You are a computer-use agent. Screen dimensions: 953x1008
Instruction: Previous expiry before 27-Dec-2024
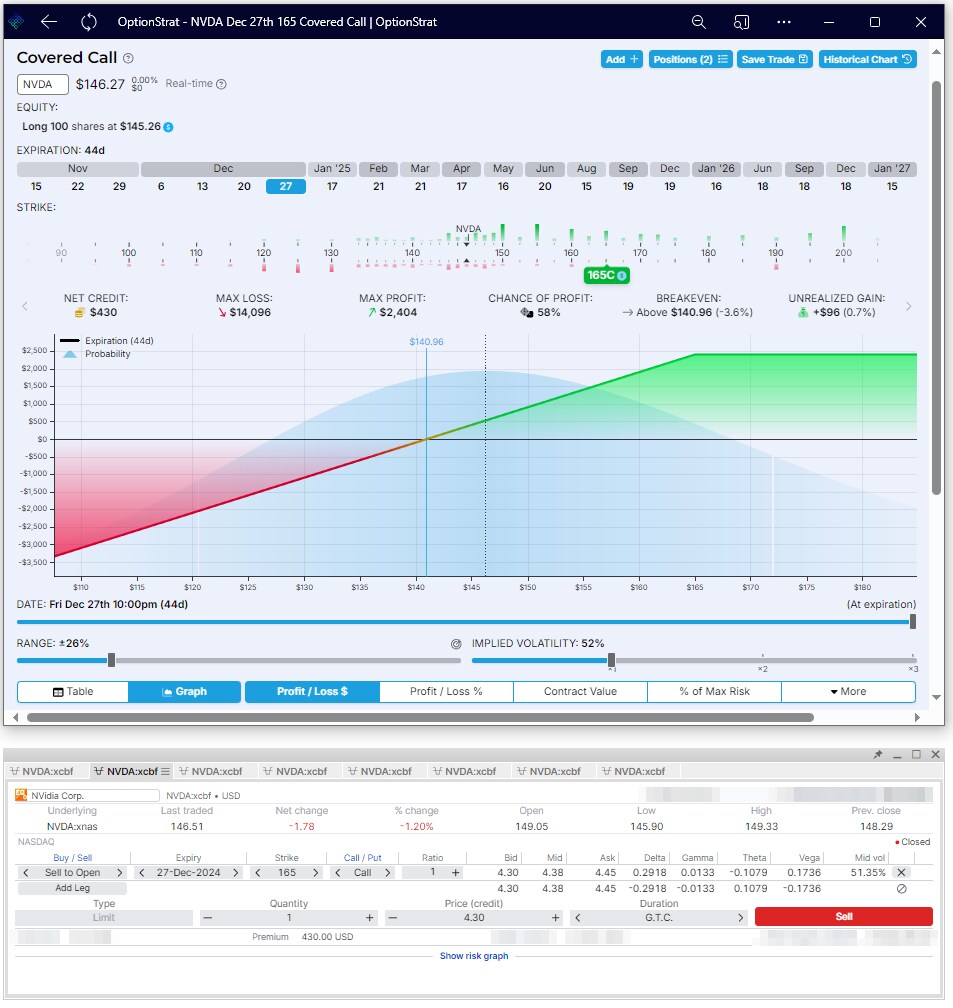(x=141, y=873)
